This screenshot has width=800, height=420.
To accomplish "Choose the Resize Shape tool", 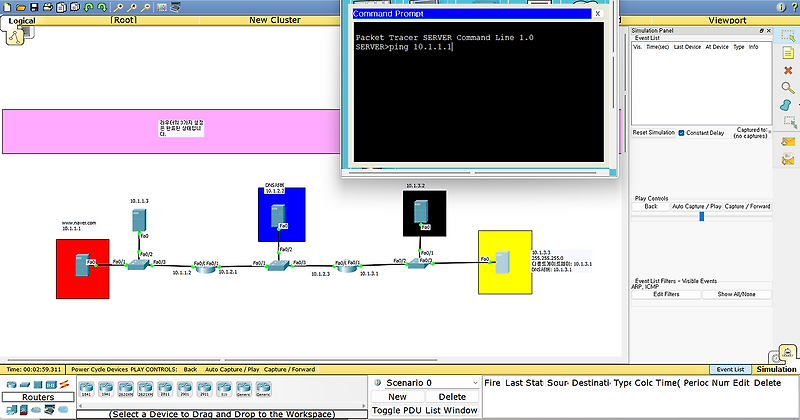I will point(790,122).
